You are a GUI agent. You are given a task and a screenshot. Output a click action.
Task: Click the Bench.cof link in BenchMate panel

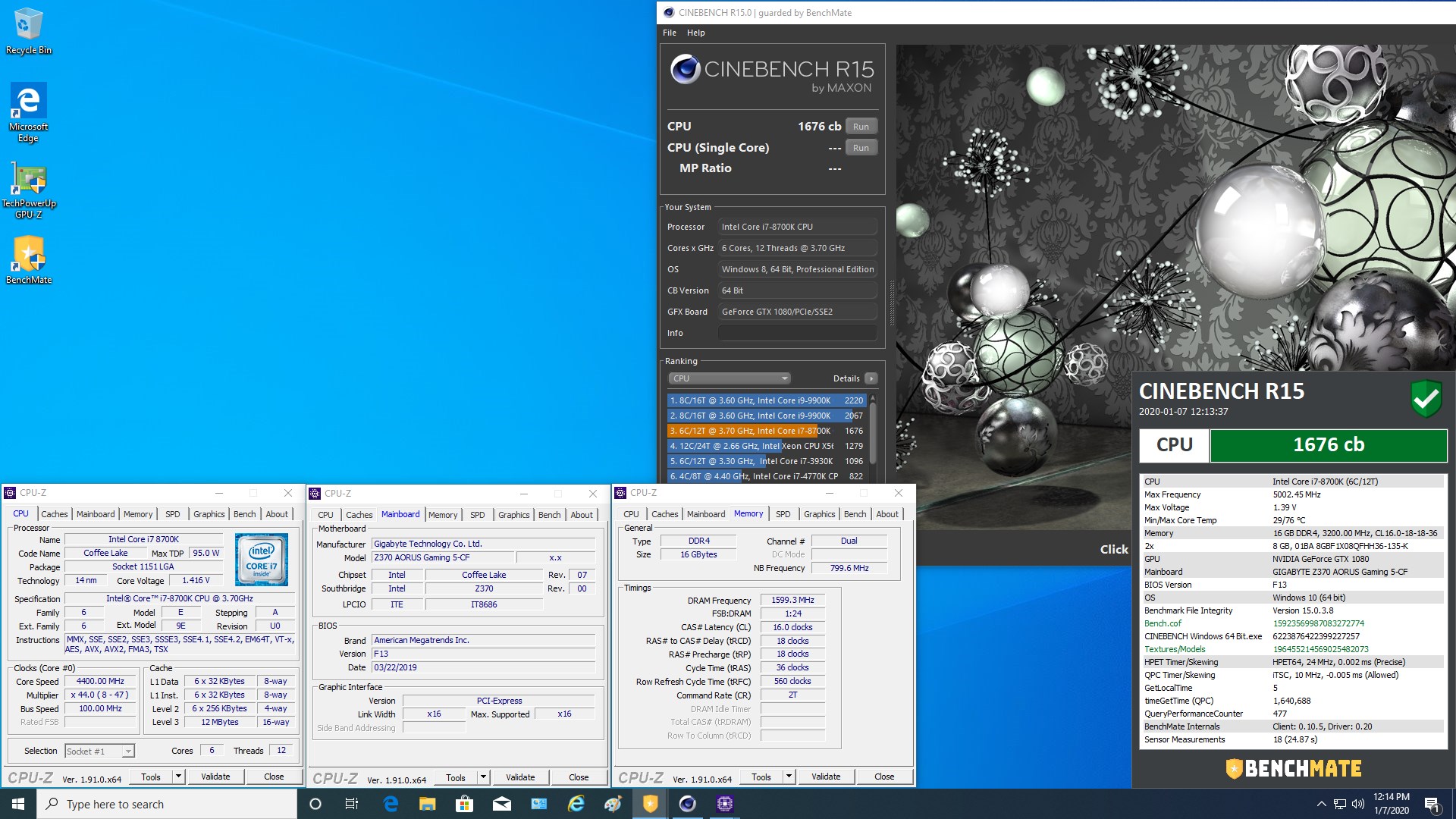click(1163, 623)
